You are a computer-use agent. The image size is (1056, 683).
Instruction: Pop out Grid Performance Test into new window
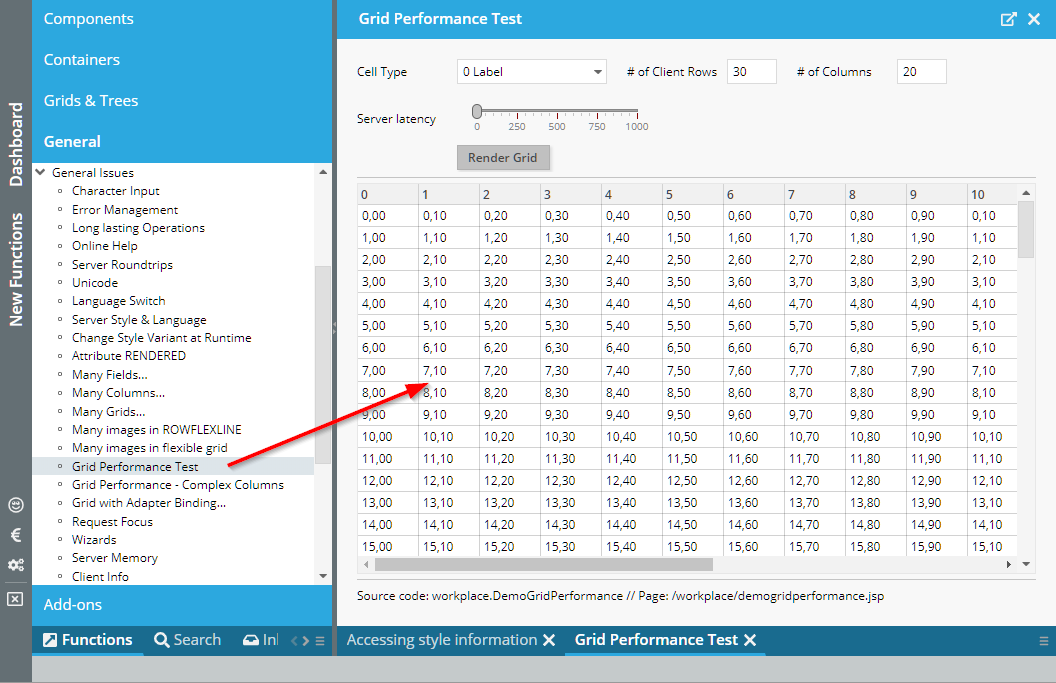pyautogui.click(x=1009, y=19)
